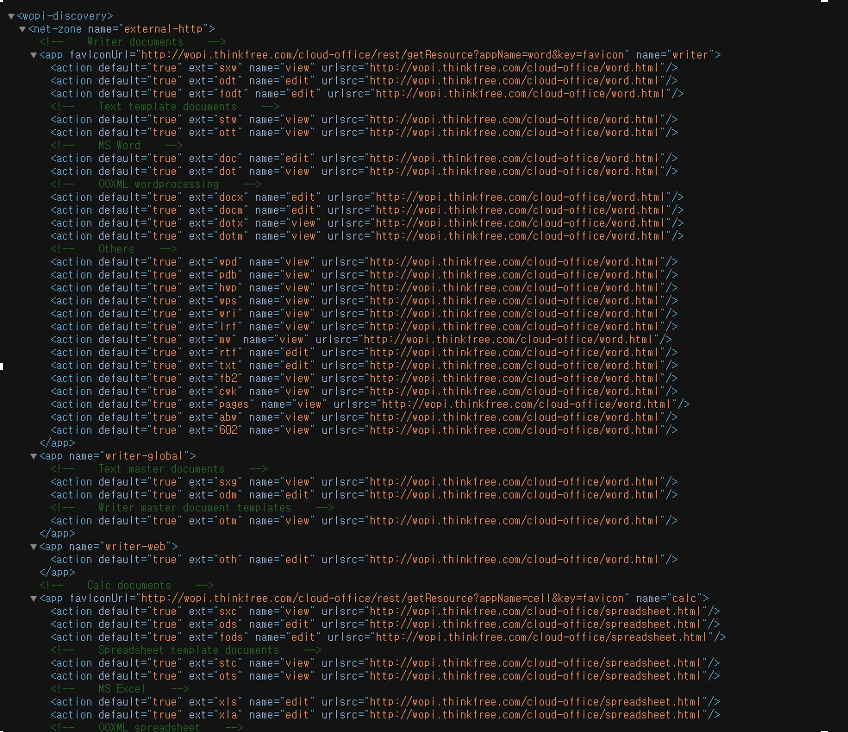The image size is (848, 732).
Task: Click the action row with ext="lrf"
Action: click(364, 328)
